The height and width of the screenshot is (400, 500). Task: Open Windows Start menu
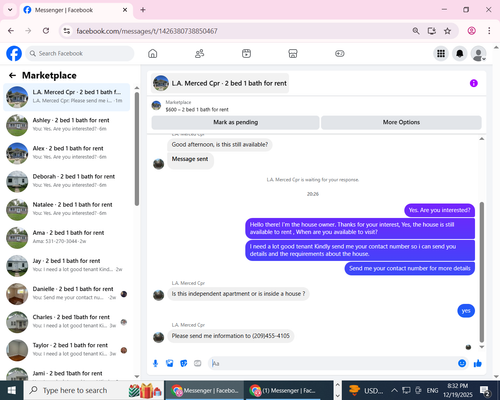coord(12,390)
